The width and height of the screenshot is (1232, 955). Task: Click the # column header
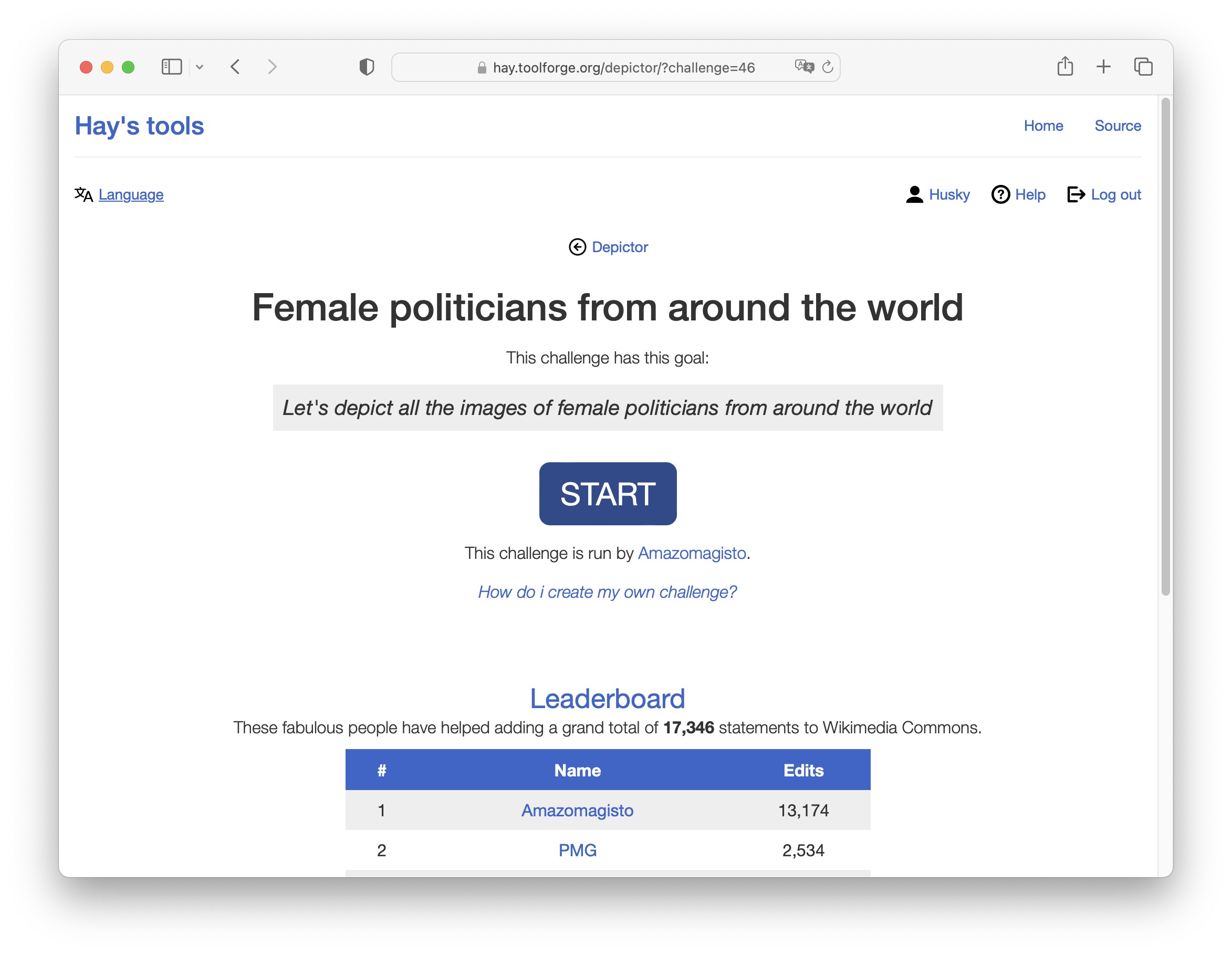(x=382, y=771)
